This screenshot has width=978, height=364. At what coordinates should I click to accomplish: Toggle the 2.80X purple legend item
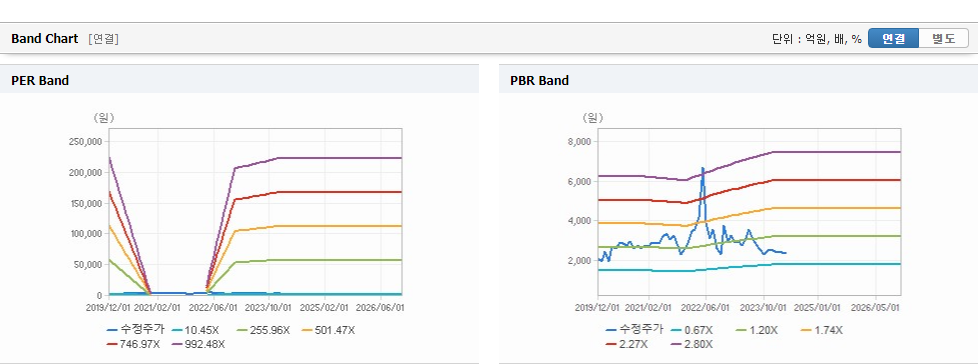point(692,344)
